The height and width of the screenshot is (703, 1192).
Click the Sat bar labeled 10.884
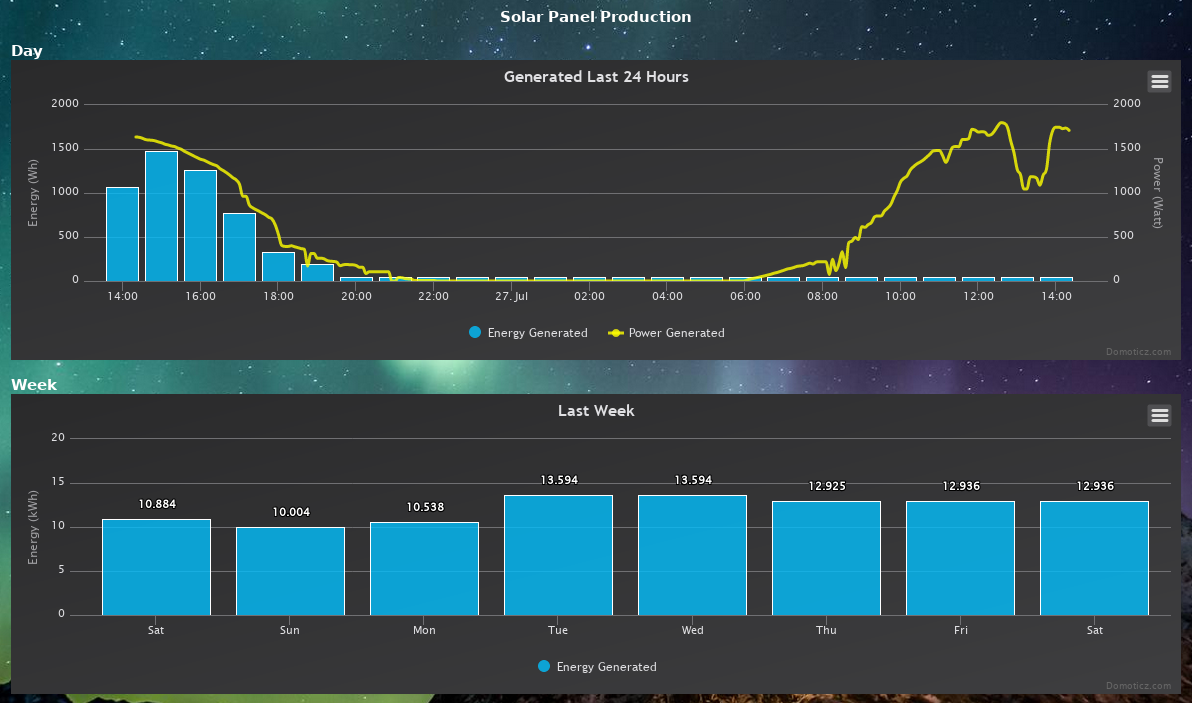[x=157, y=567]
